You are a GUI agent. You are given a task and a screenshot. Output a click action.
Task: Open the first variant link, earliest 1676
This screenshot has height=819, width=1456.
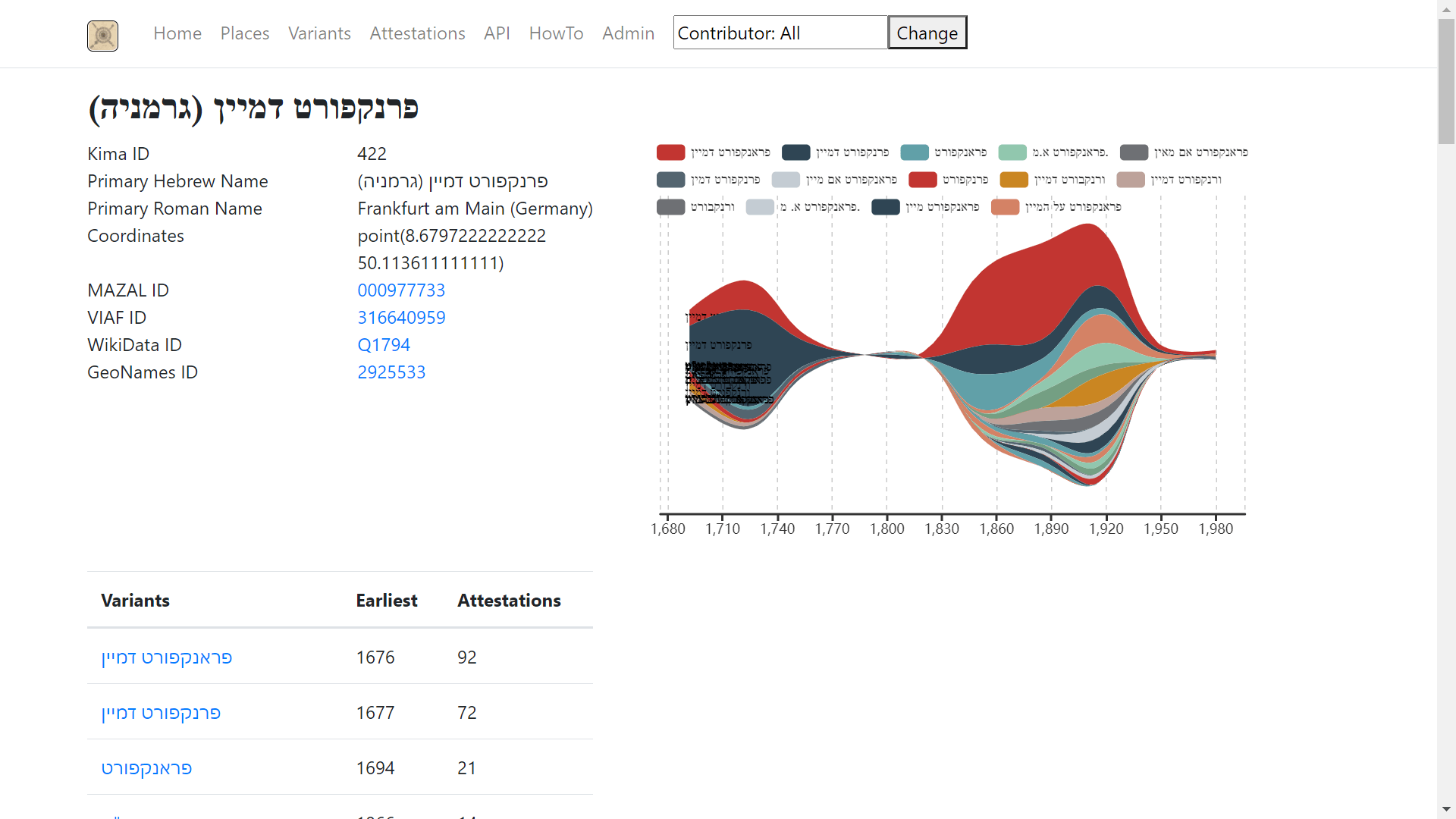click(167, 657)
